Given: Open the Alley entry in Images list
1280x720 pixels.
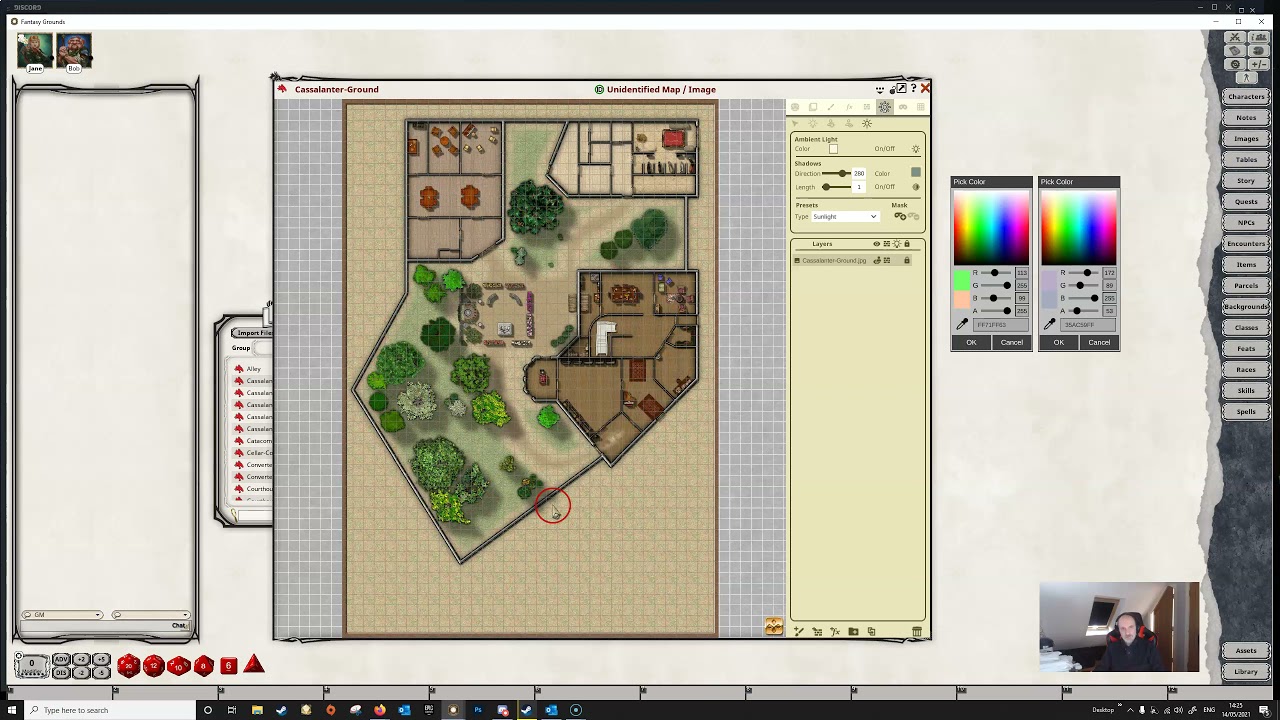Looking at the screenshot, I should pyautogui.click(x=254, y=369).
